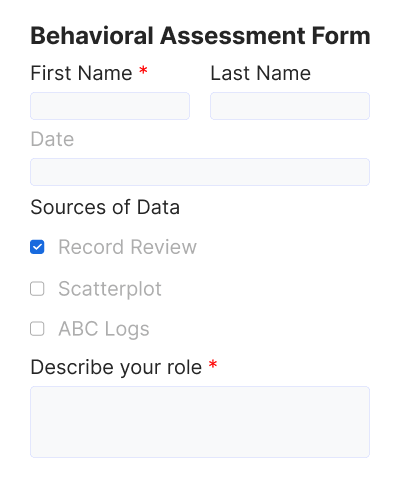
Task: Click the greyed Date label
Action: click(52, 139)
